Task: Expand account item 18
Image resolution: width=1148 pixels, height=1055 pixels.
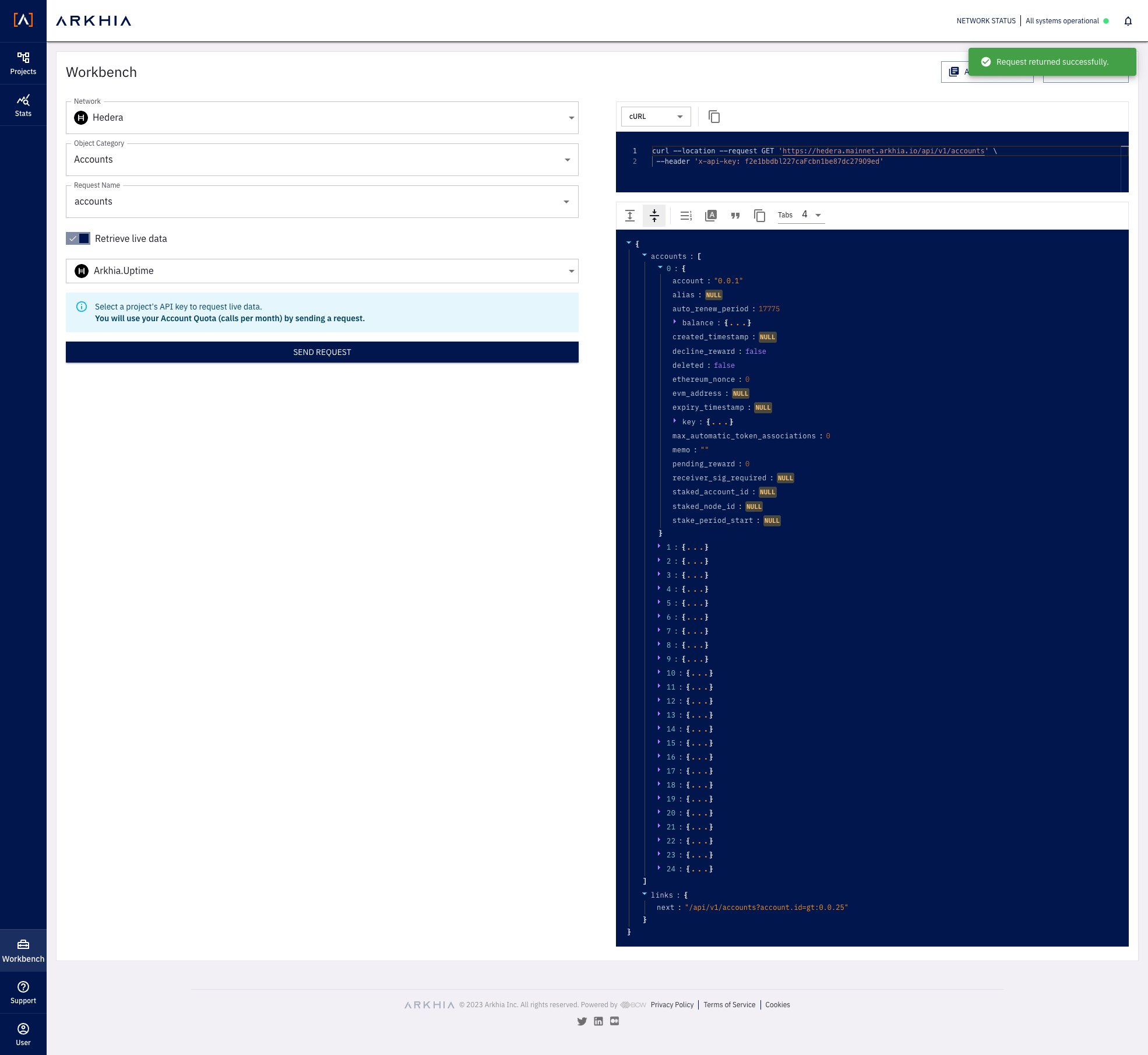Action: pos(659,784)
